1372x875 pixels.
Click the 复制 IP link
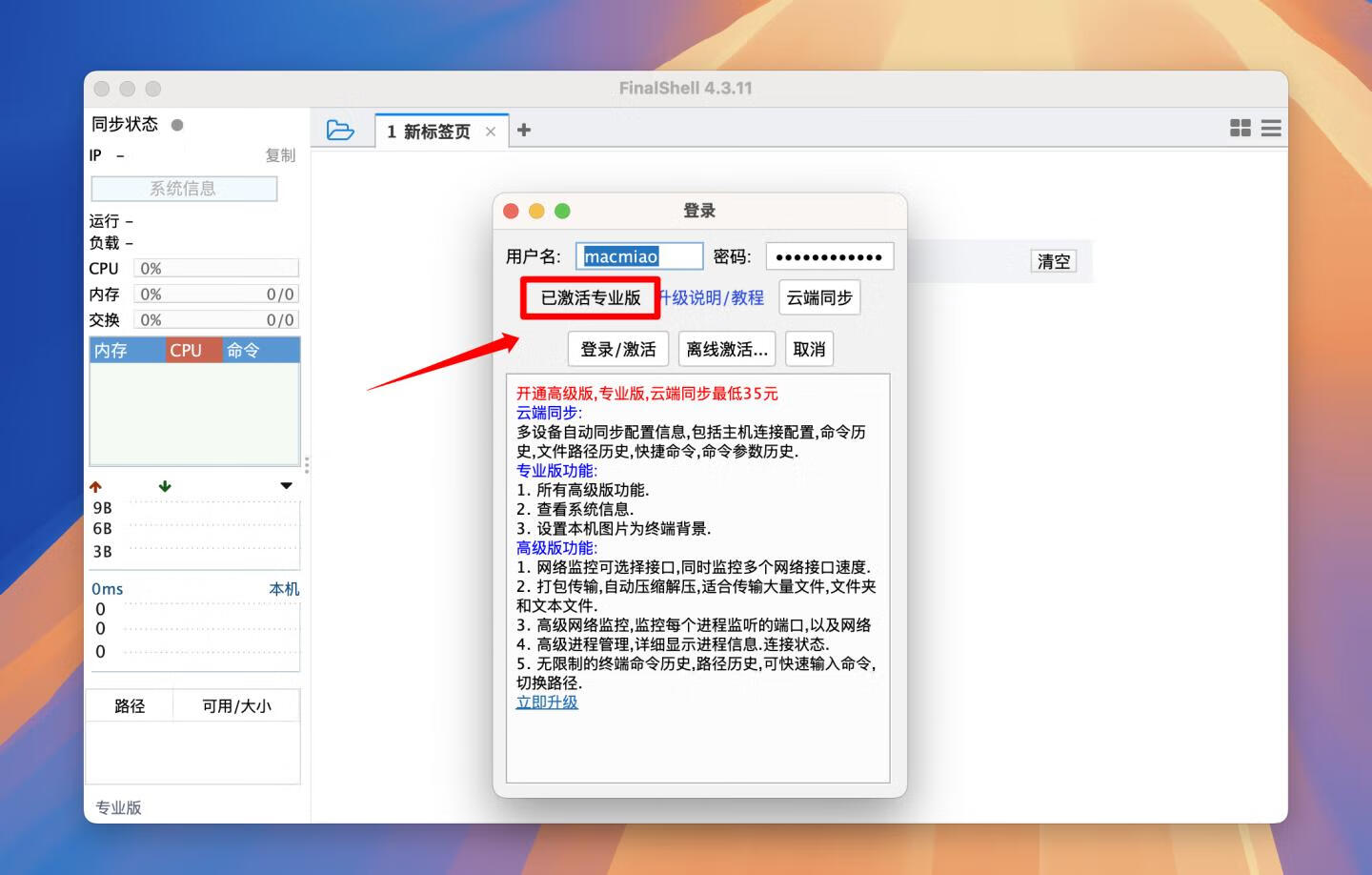(280, 155)
